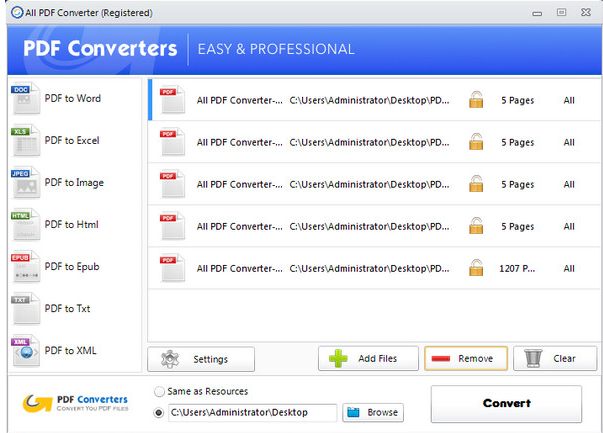This screenshot has height=433, width=603.
Task: Select the Same as Resources radio button
Action: [x=159, y=392]
